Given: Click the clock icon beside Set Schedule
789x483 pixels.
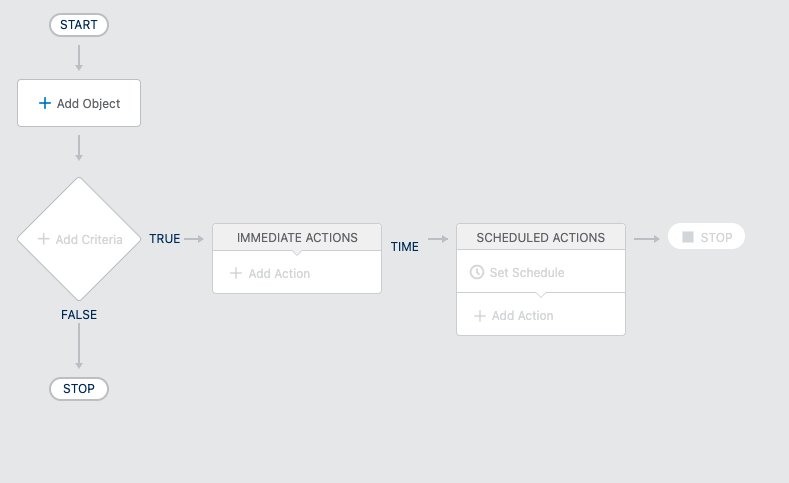Looking at the screenshot, I should [477, 272].
